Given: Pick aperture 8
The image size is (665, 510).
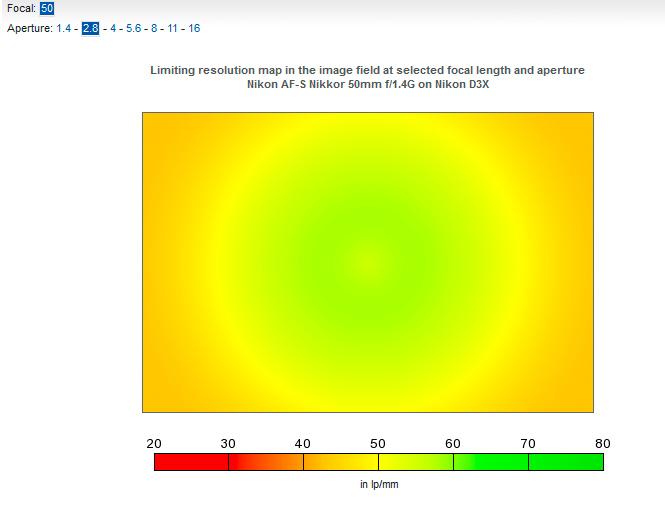Looking at the screenshot, I should click(154, 28).
